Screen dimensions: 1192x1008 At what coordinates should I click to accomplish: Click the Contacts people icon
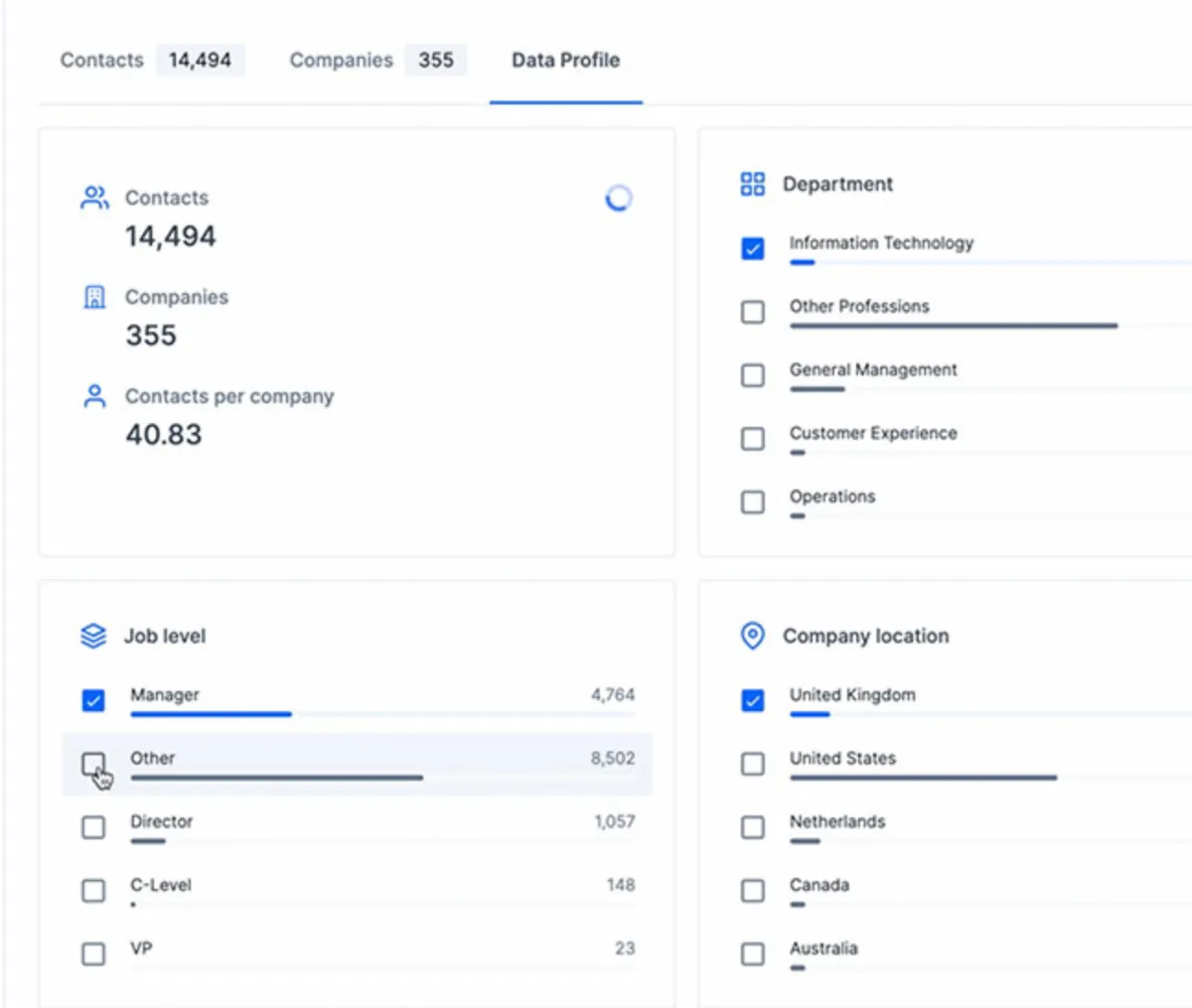click(94, 198)
